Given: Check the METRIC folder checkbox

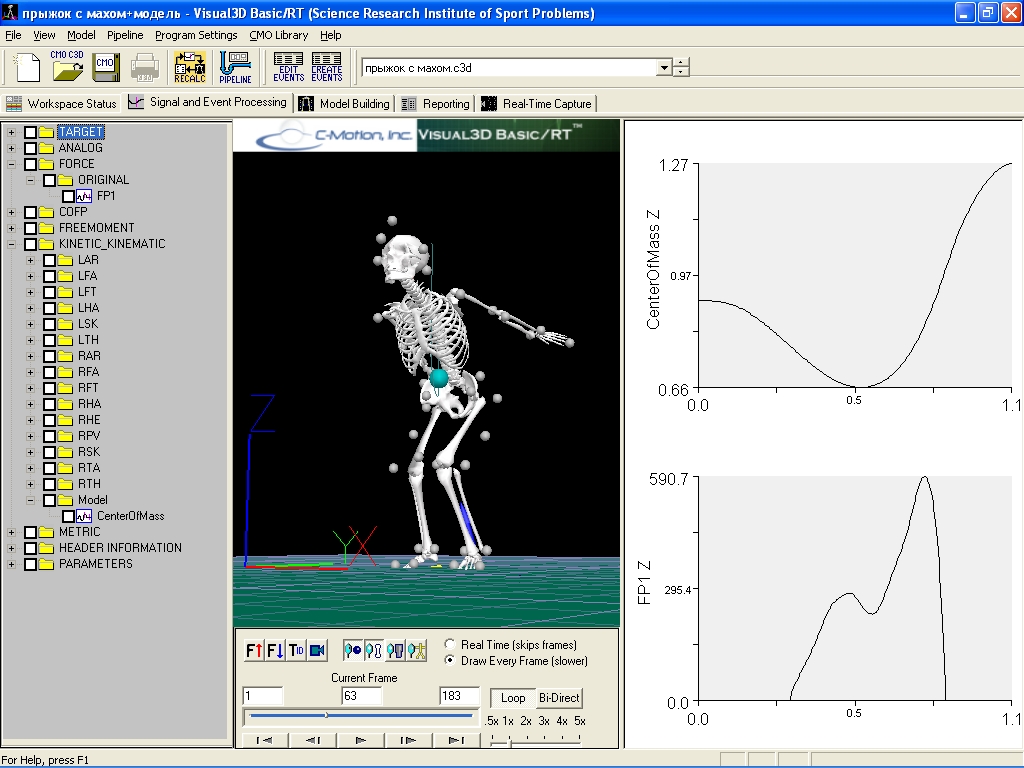Looking at the screenshot, I should 30,532.
